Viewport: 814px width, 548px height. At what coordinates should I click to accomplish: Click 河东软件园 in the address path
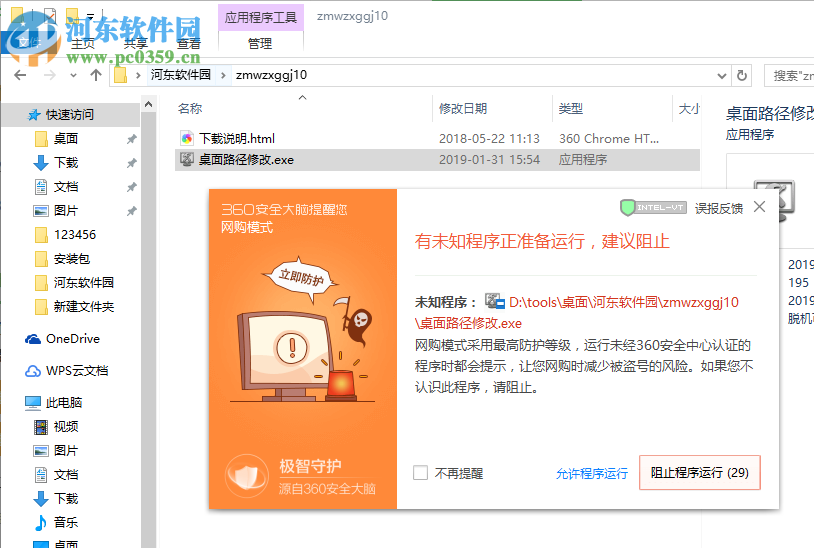point(181,75)
